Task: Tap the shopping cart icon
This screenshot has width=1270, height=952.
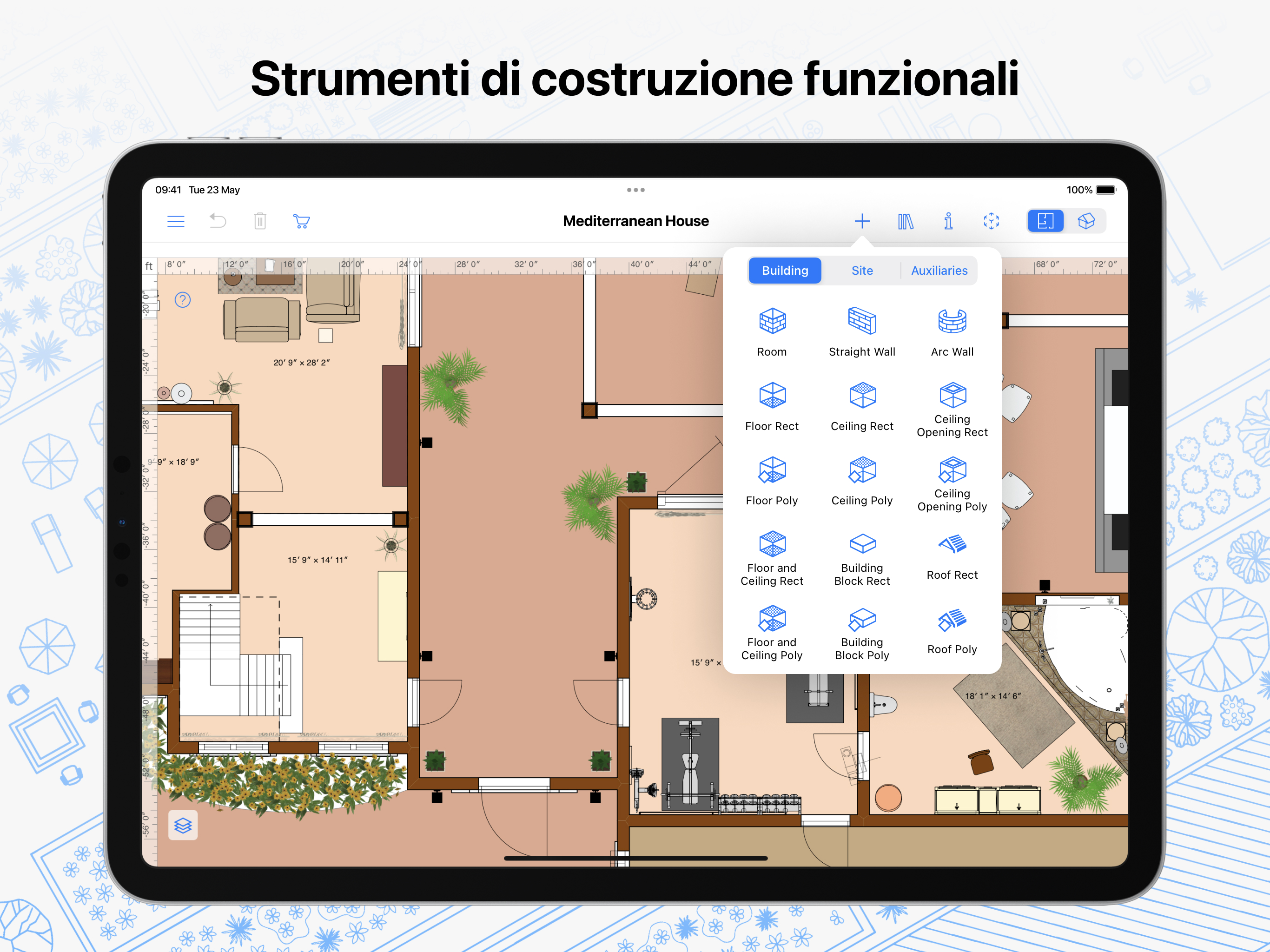Action: 301,221
